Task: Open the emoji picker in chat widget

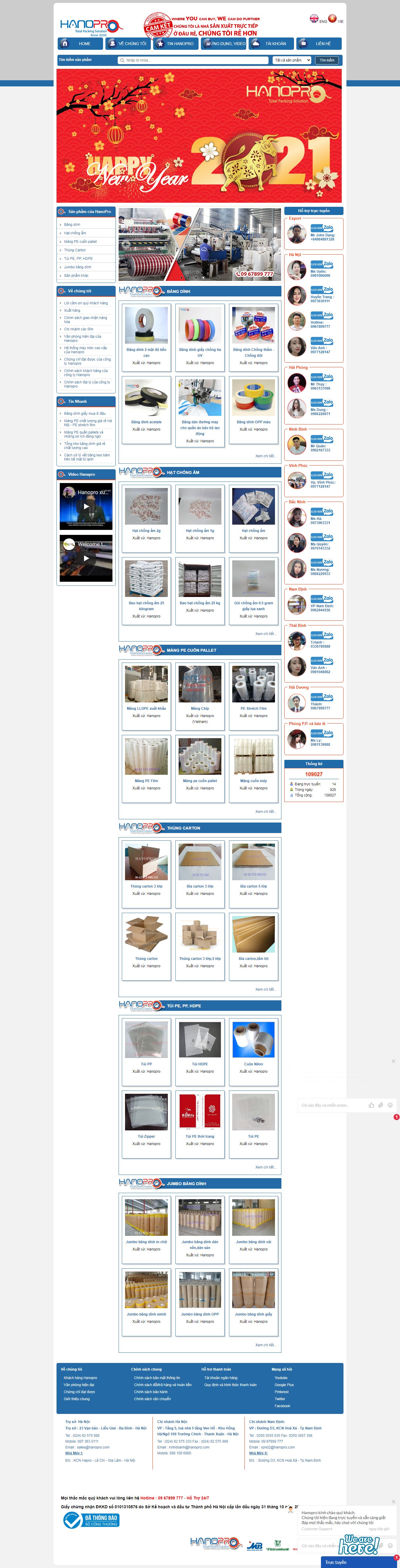Action: 390,1105
